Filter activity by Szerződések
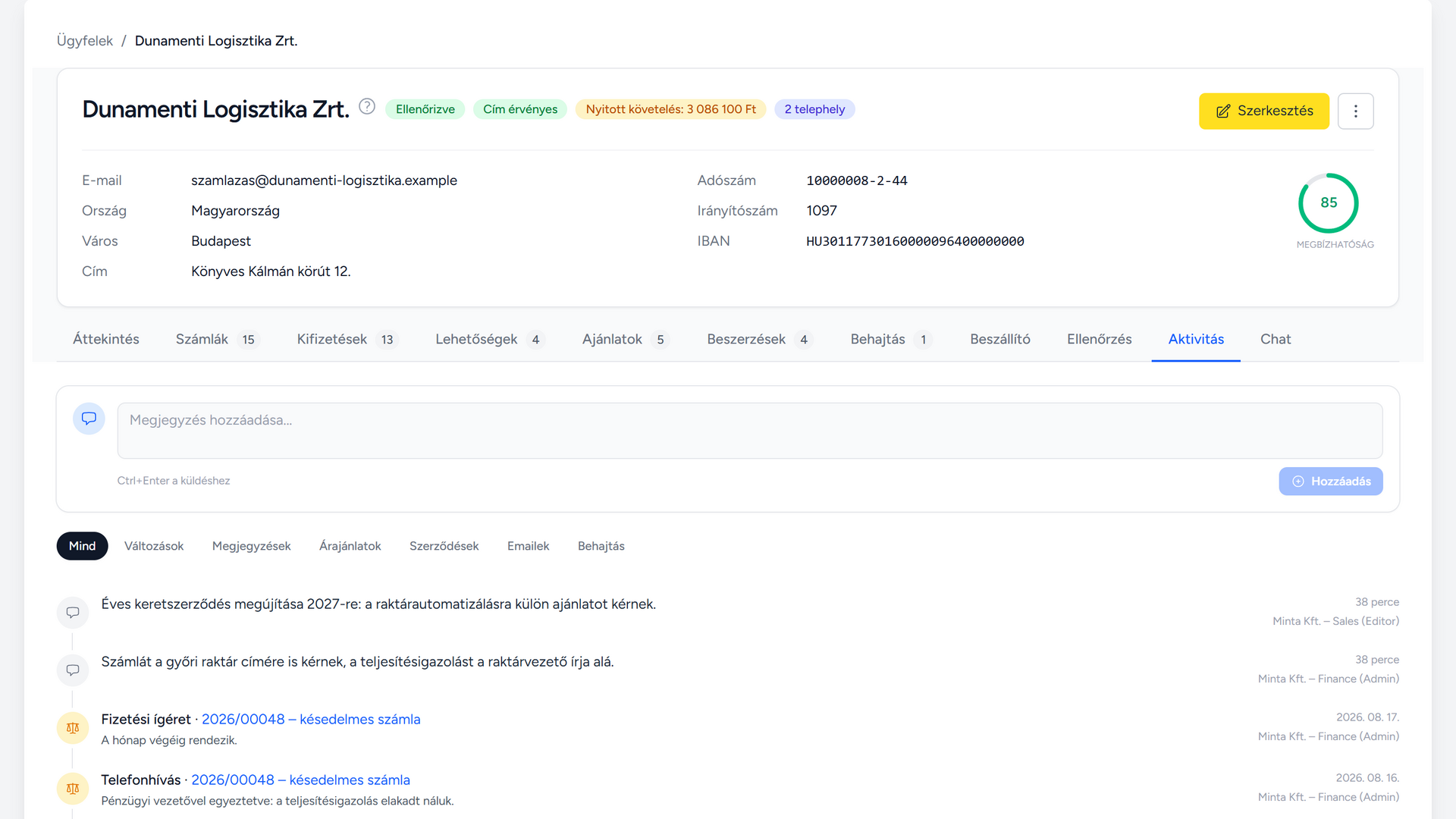 [444, 546]
